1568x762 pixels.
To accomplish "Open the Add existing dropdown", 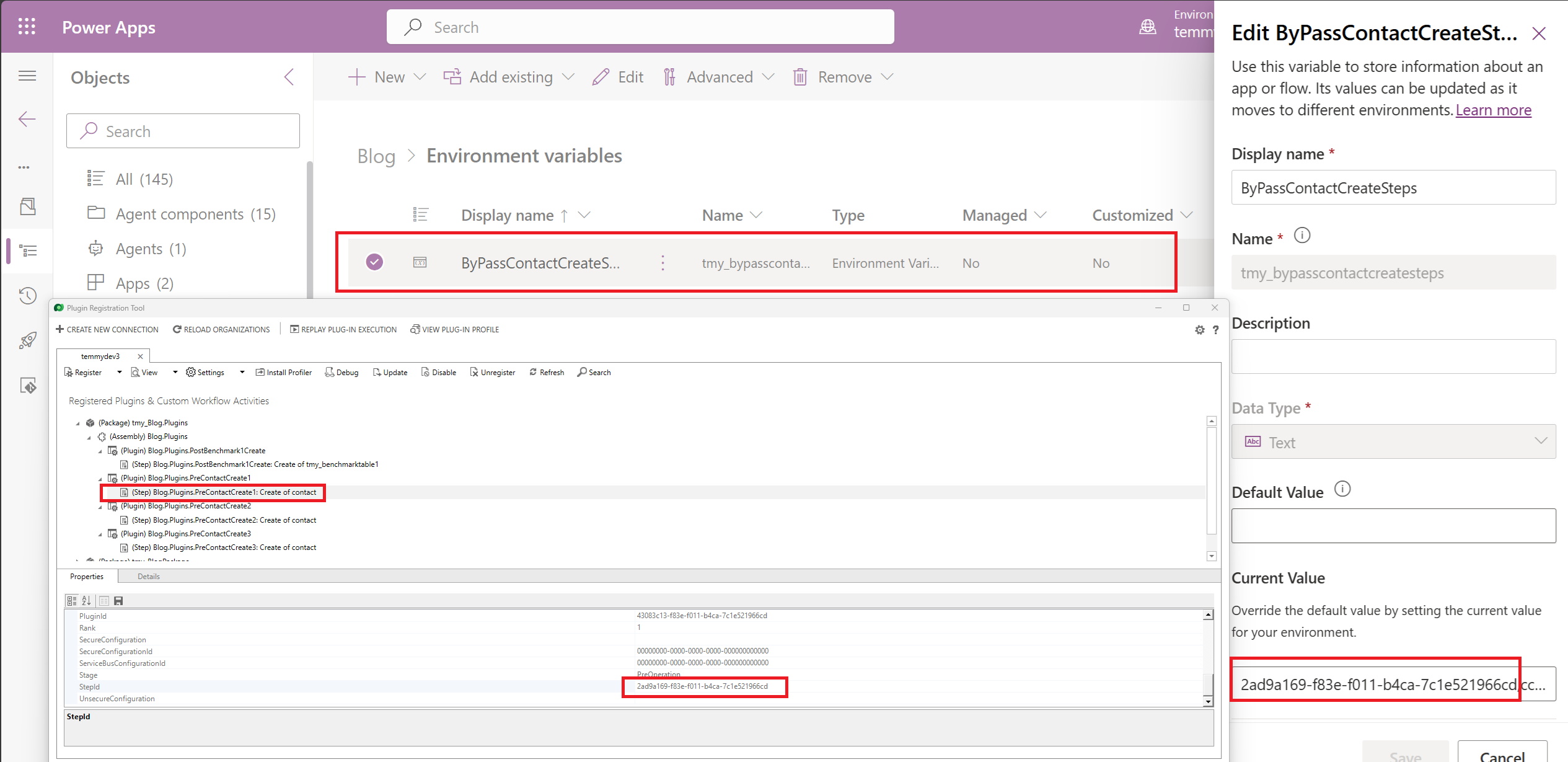I will coord(568,77).
